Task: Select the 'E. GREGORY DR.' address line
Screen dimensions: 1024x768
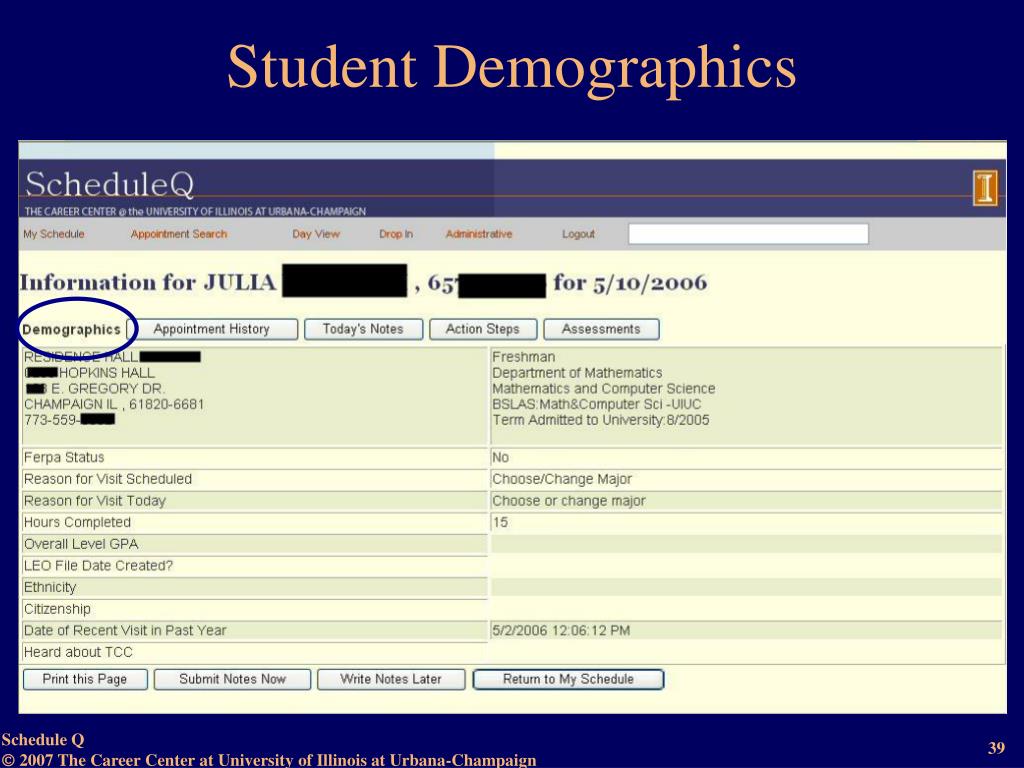Action: coord(95,389)
